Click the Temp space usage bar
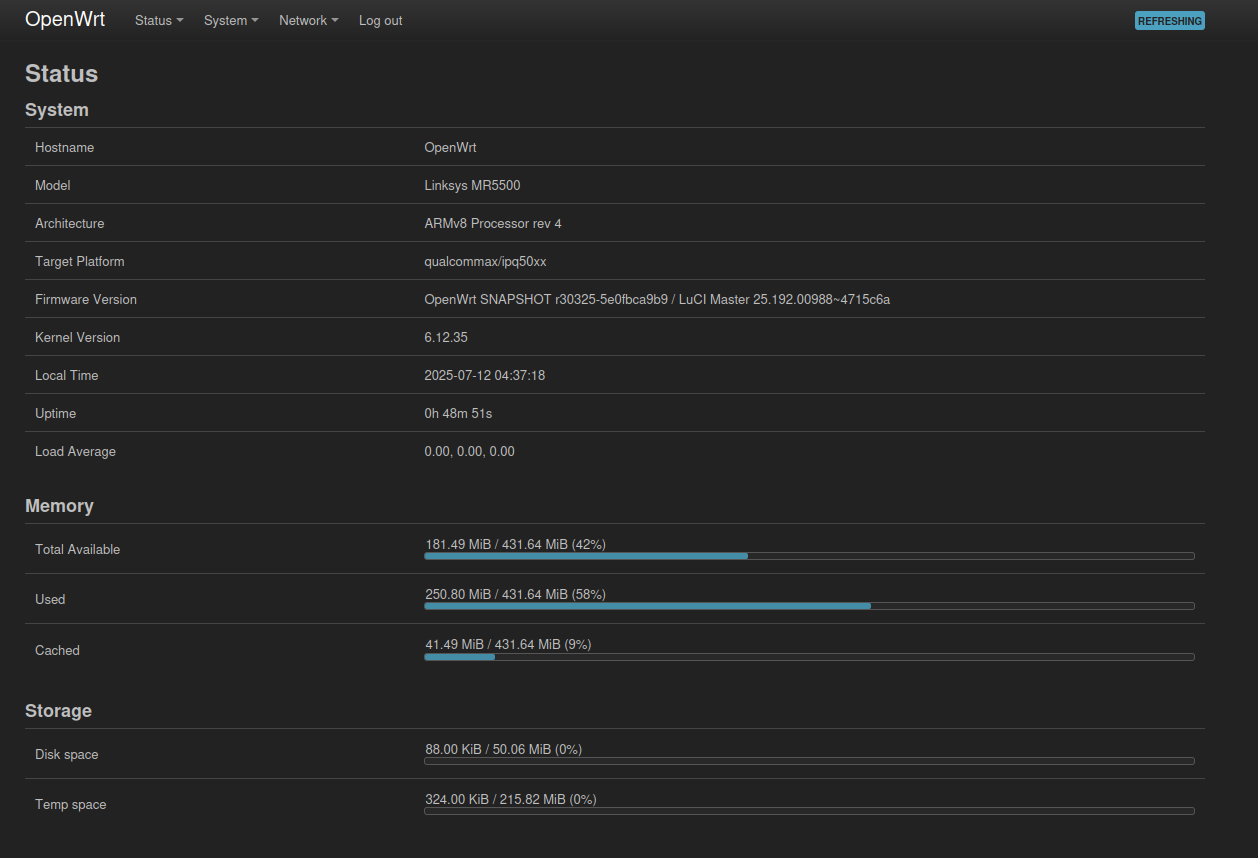This screenshot has height=858, width=1258. (x=808, y=810)
